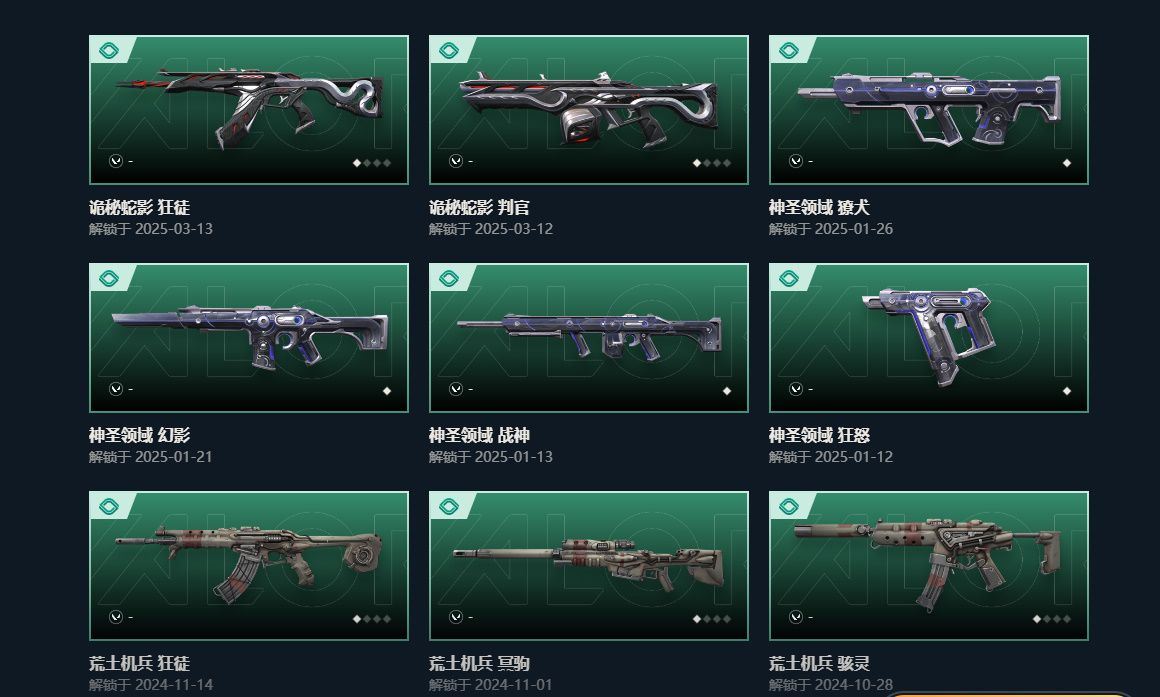Click the 神圣领域 战神 skin name
This screenshot has width=1160, height=697.
click(479, 435)
